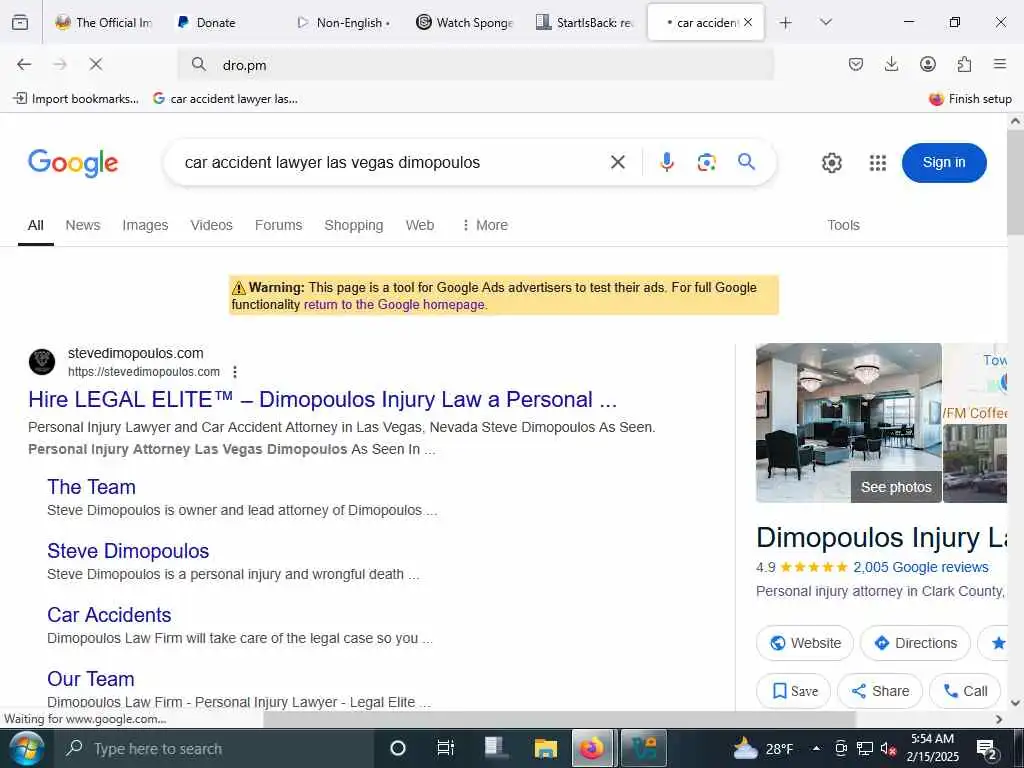Switch to The Official Im tab
Image resolution: width=1024 pixels, height=768 pixels.
tap(104, 23)
